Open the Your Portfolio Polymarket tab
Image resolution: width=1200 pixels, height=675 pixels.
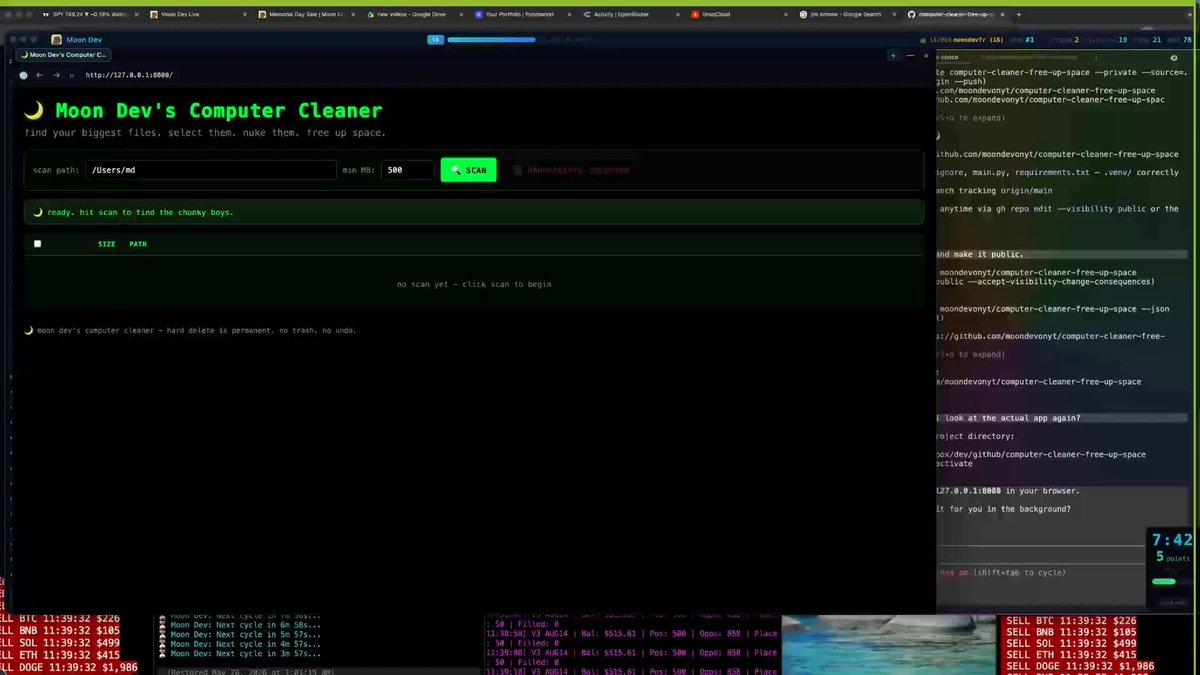coord(522,15)
